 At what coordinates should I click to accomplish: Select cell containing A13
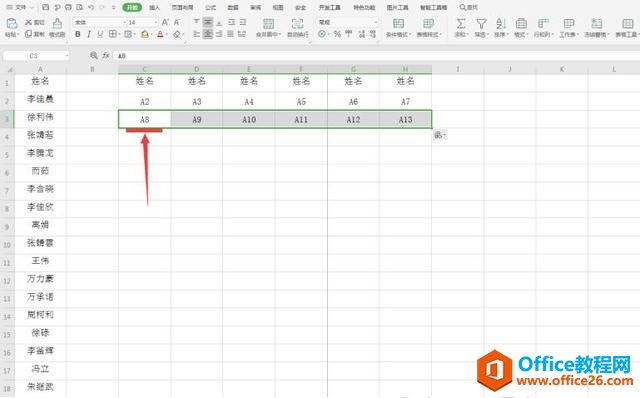[x=405, y=119]
